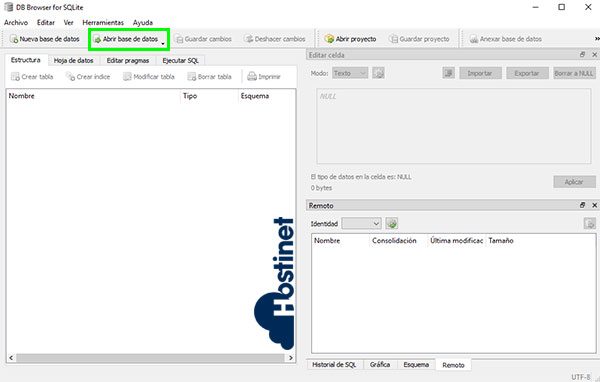This screenshot has width=600, height=382.
Task: Click the DB Browser for SQLite title icon
Action: (8, 7)
